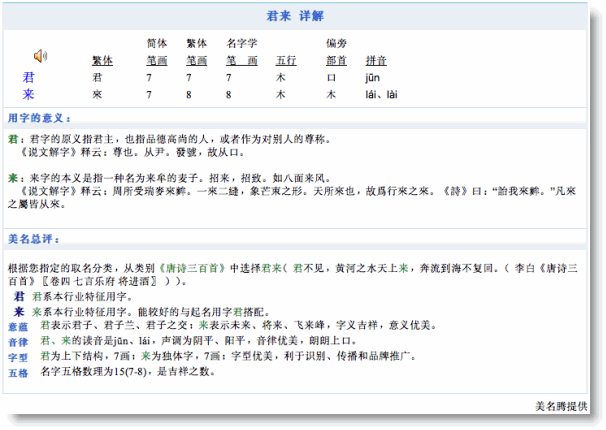Click the 用字的意义 section heading
The height and width of the screenshot is (430, 606).
(38, 118)
